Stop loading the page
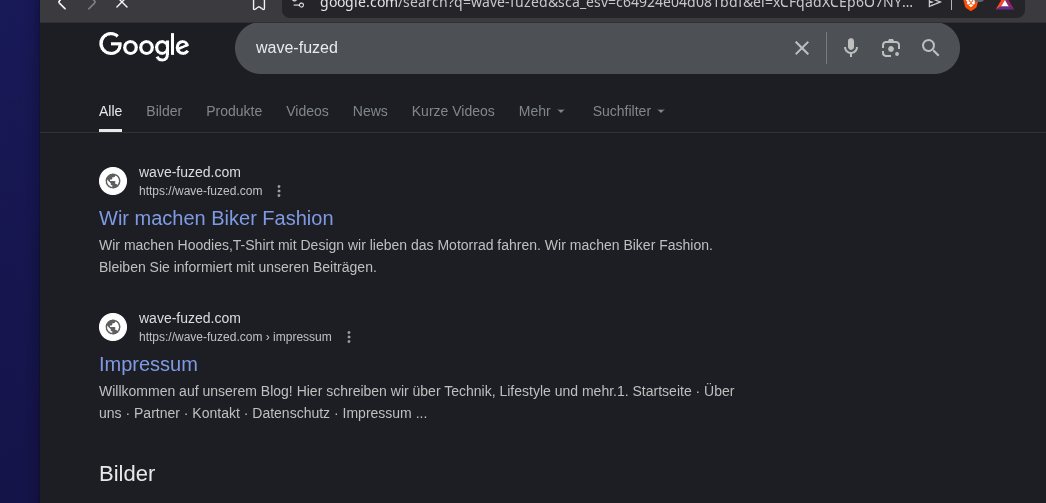The image size is (1046, 503). coord(122,4)
